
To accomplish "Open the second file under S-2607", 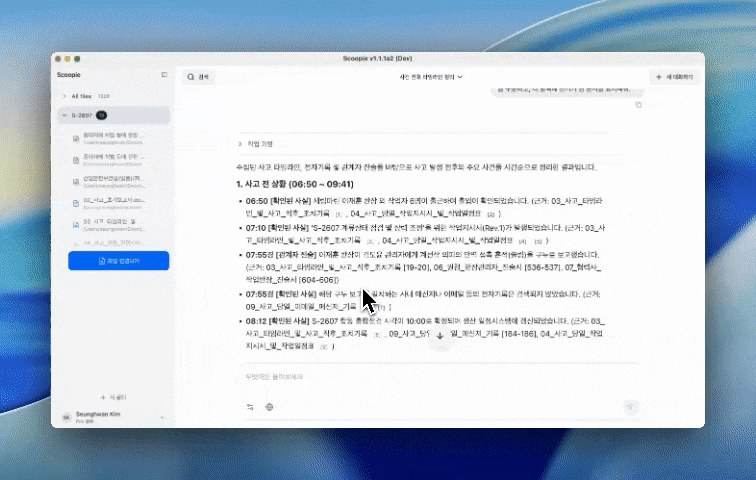I will (114, 160).
